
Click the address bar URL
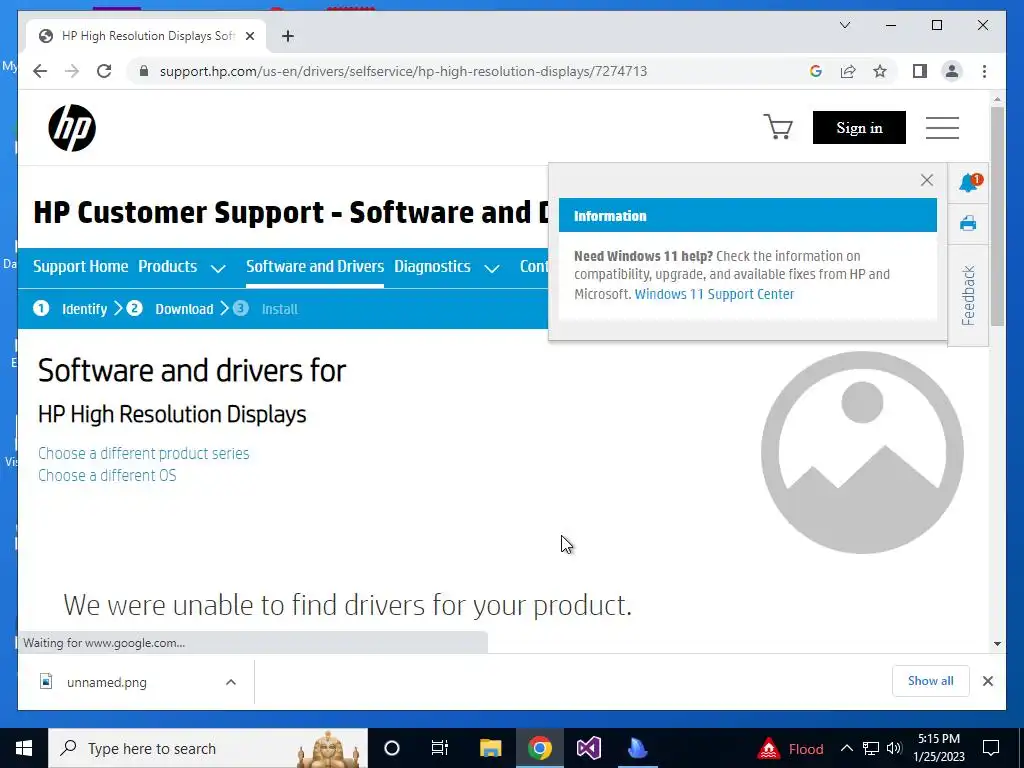click(x=403, y=71)
